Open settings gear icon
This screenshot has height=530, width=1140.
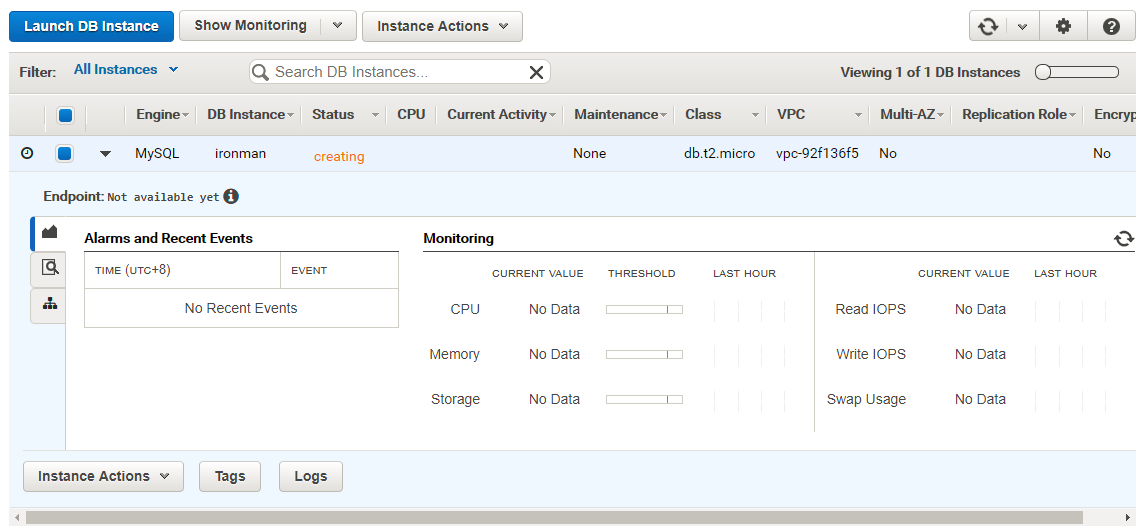[x=1063, y=27]
